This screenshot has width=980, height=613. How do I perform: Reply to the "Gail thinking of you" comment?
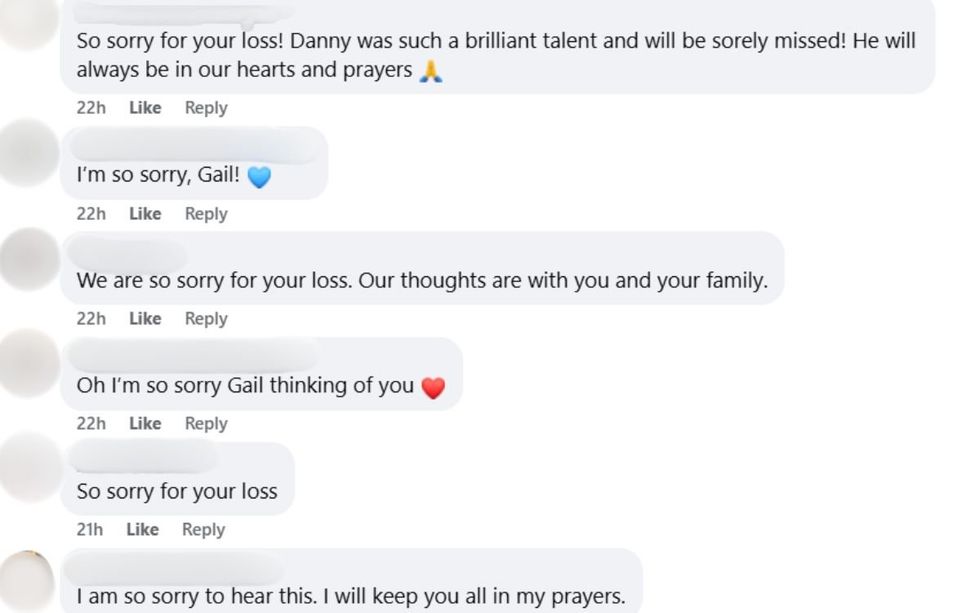(x=206, y=424)
